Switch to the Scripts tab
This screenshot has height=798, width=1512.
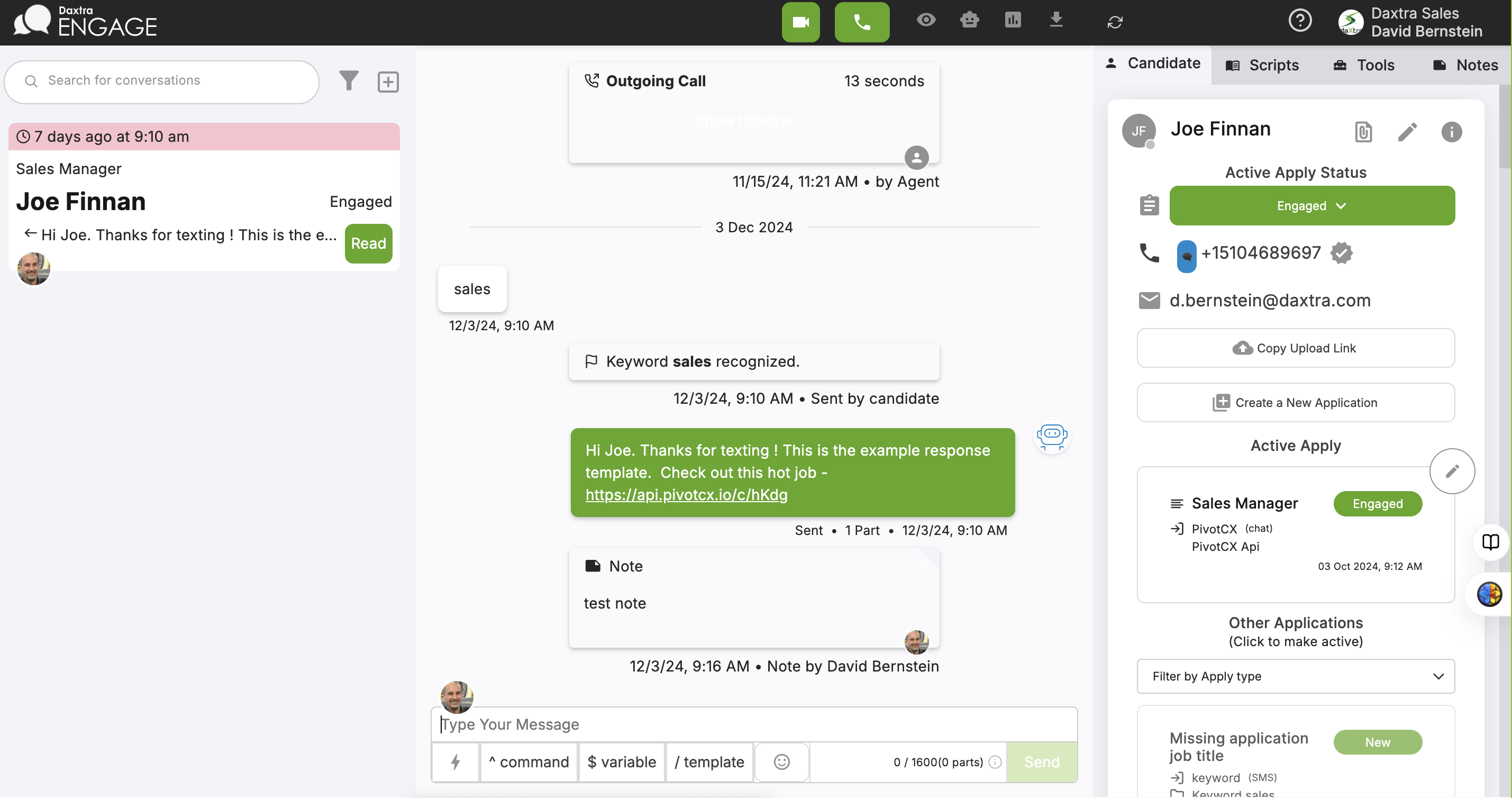pyautogui.click(x=1262, y=65)
